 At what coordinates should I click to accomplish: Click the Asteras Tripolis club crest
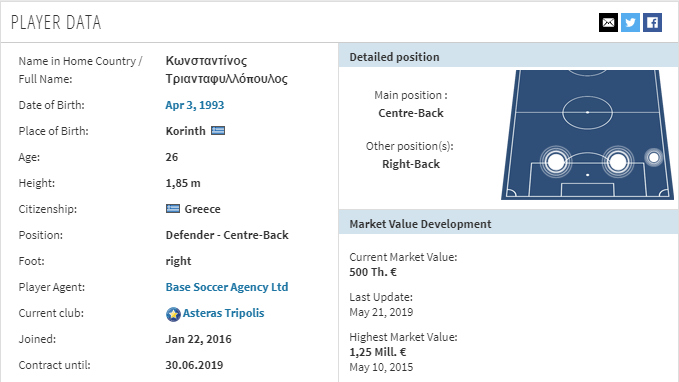click(x=173, y=314)
